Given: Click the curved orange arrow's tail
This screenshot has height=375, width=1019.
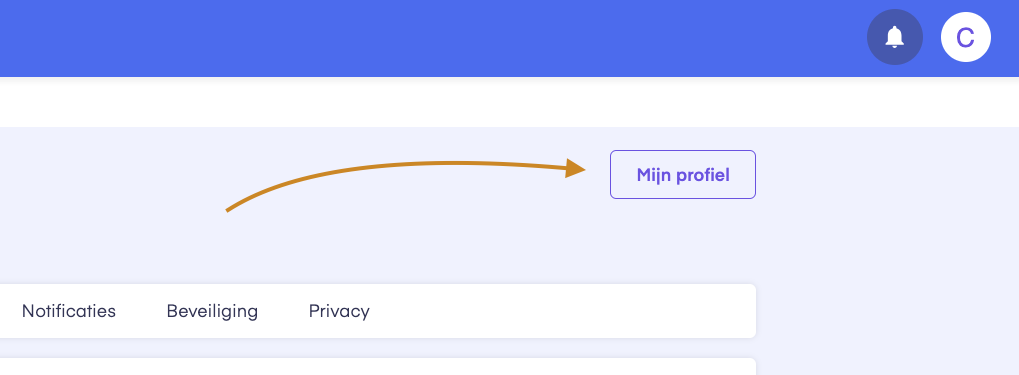Looking at the screenshot, I should click(x=229, y=209).
